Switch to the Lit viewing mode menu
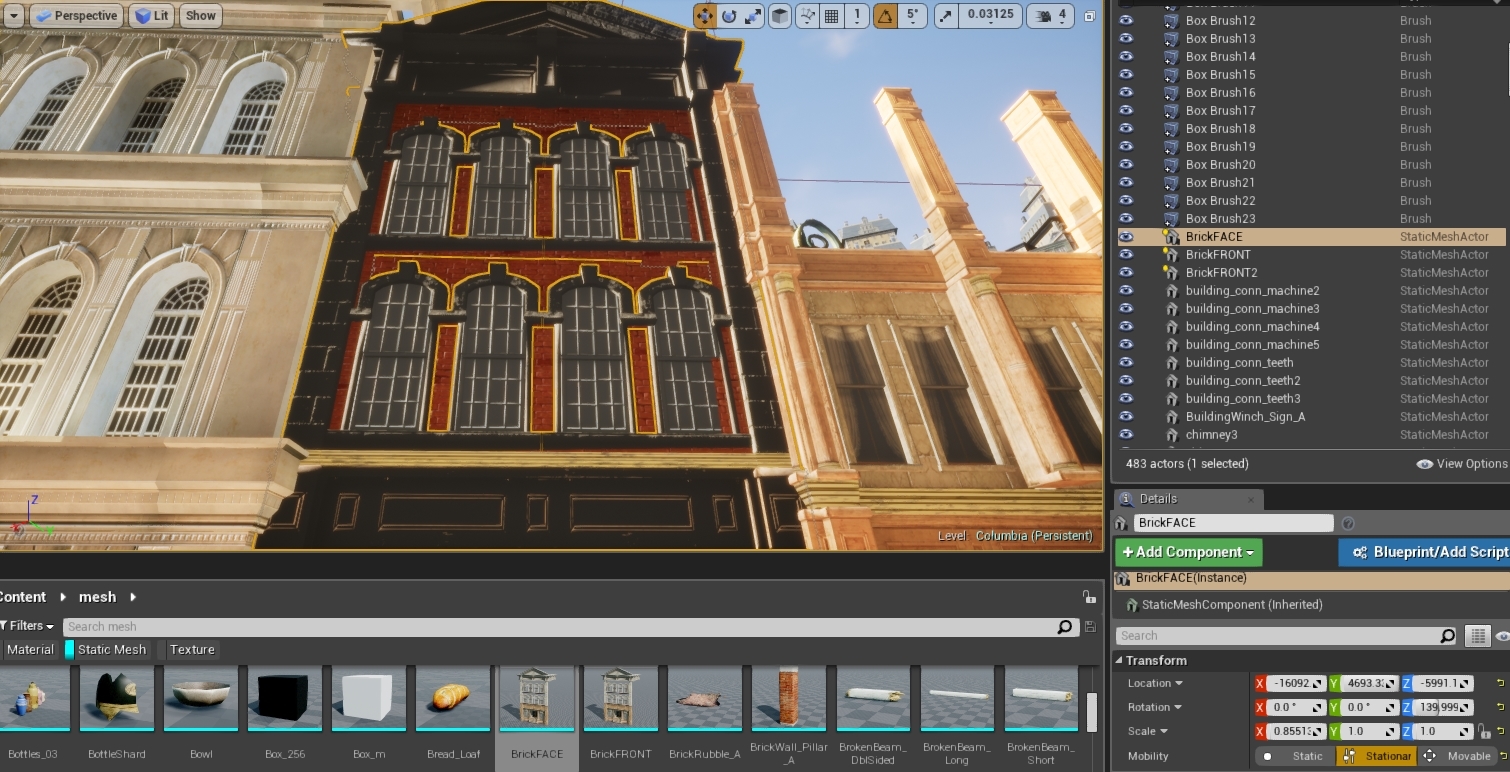The width and height of the screenshot is (1510, 772). pos(151,15)
